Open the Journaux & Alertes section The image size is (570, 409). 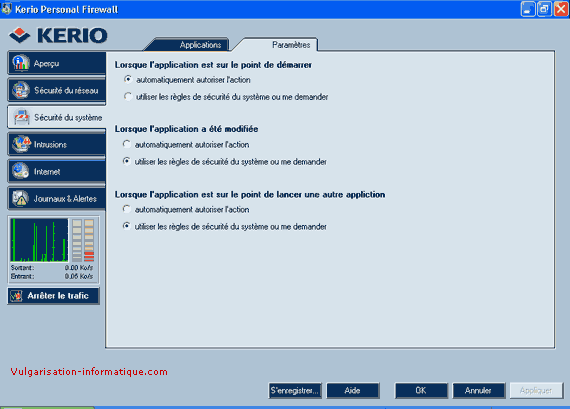coord(57,199)
